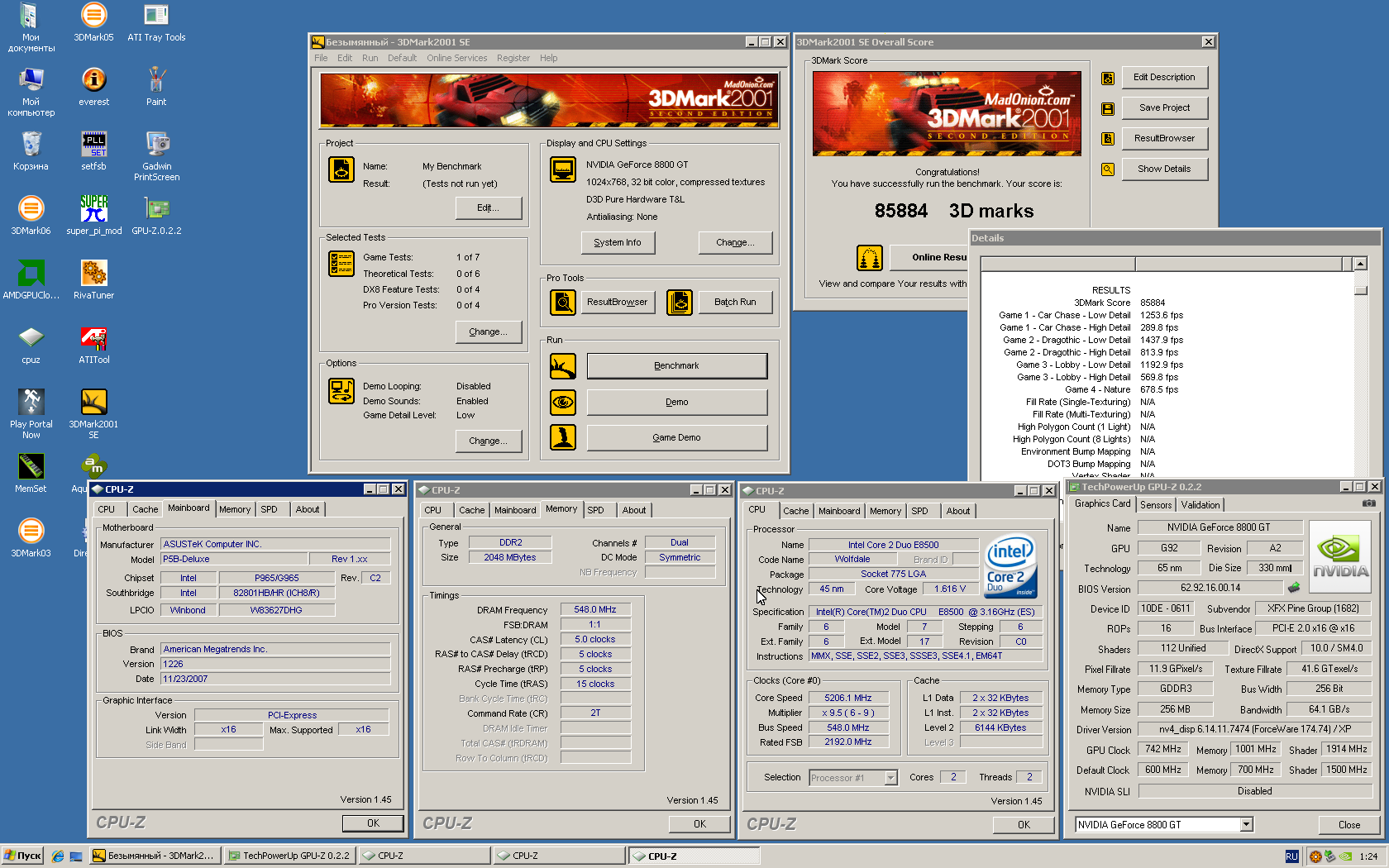Screen dimensions: 1389x868
Task: Click scroll up arrow in Details window
Action: coord(1360,264)
